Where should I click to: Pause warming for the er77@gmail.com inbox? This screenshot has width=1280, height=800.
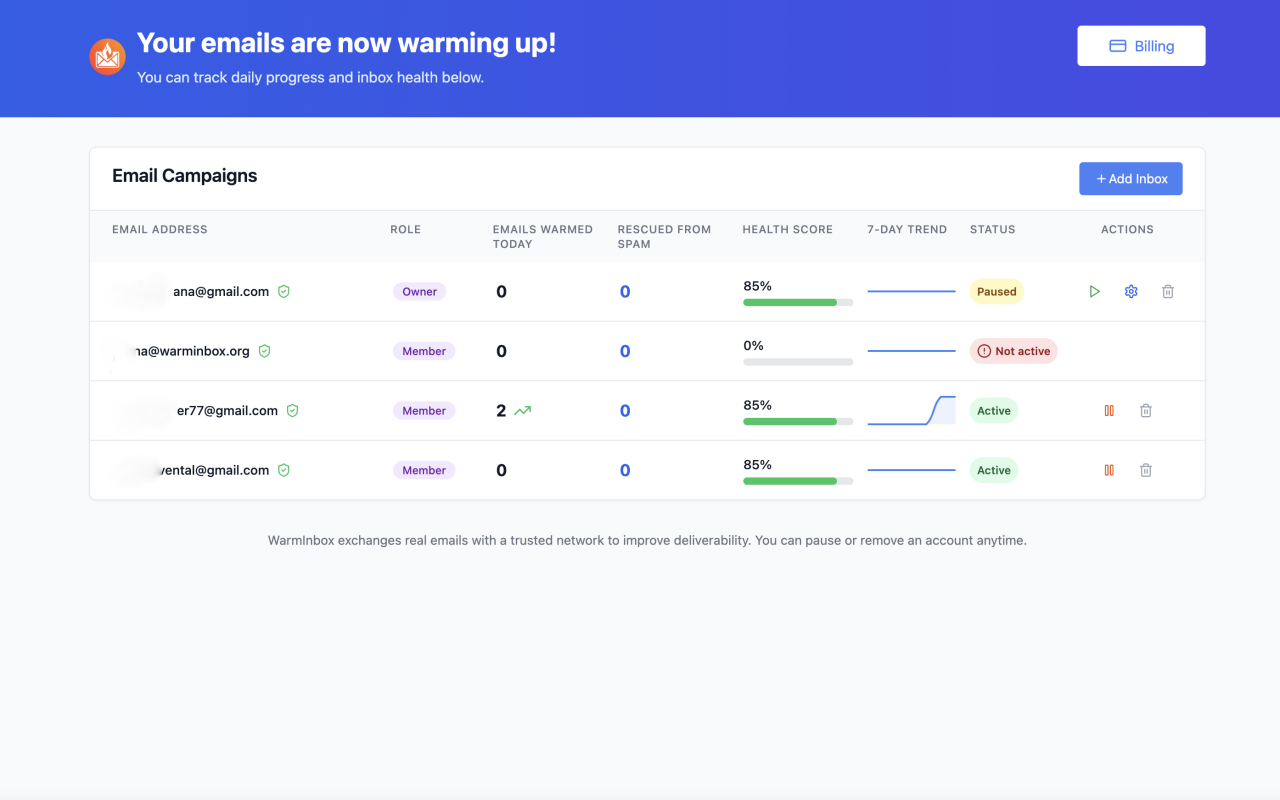click(1108, 410)
